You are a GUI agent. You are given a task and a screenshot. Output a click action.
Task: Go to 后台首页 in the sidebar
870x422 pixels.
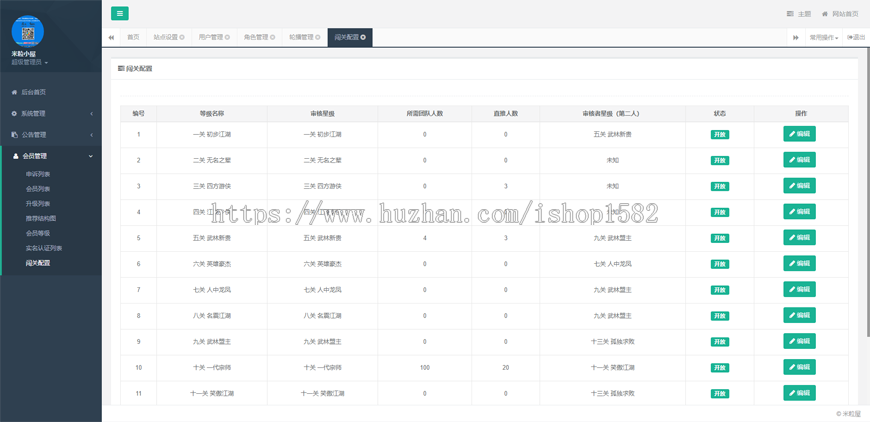51,93
